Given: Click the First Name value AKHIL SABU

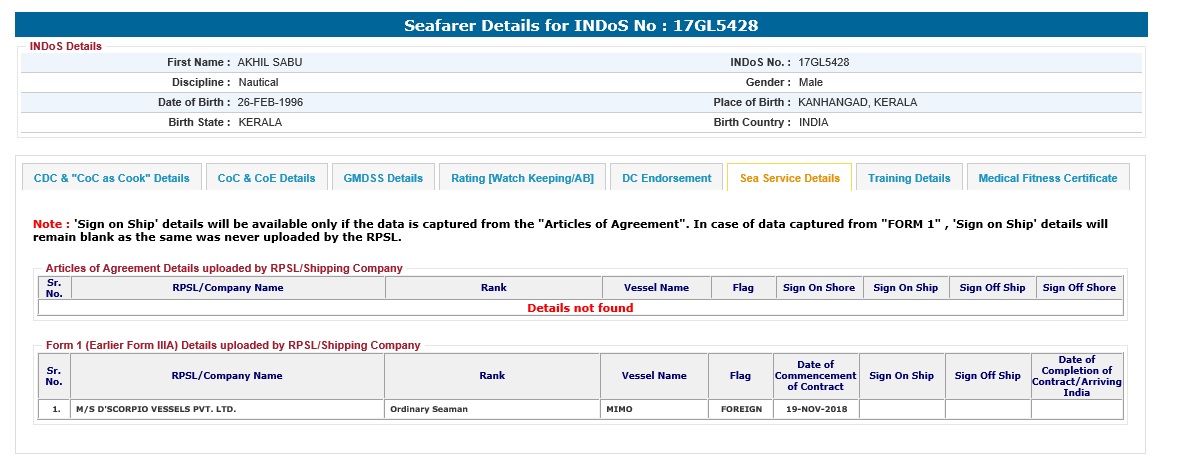Looking at the screenshot, I should click(x=269, y=62).
